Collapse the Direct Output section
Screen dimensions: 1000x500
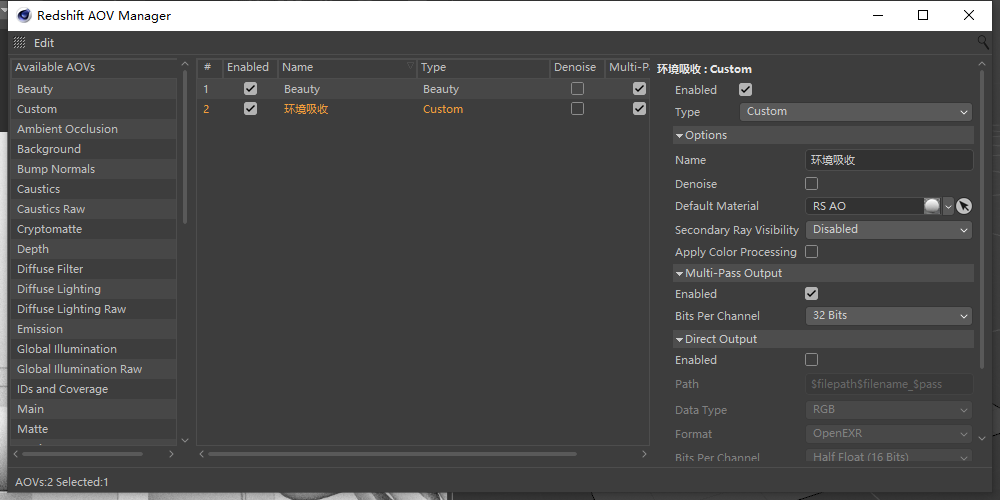click(679, 339)
